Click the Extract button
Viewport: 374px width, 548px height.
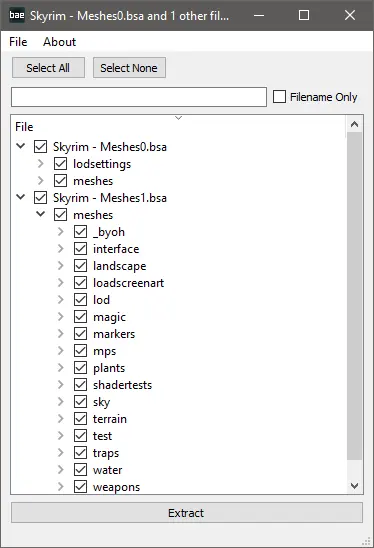187,513
